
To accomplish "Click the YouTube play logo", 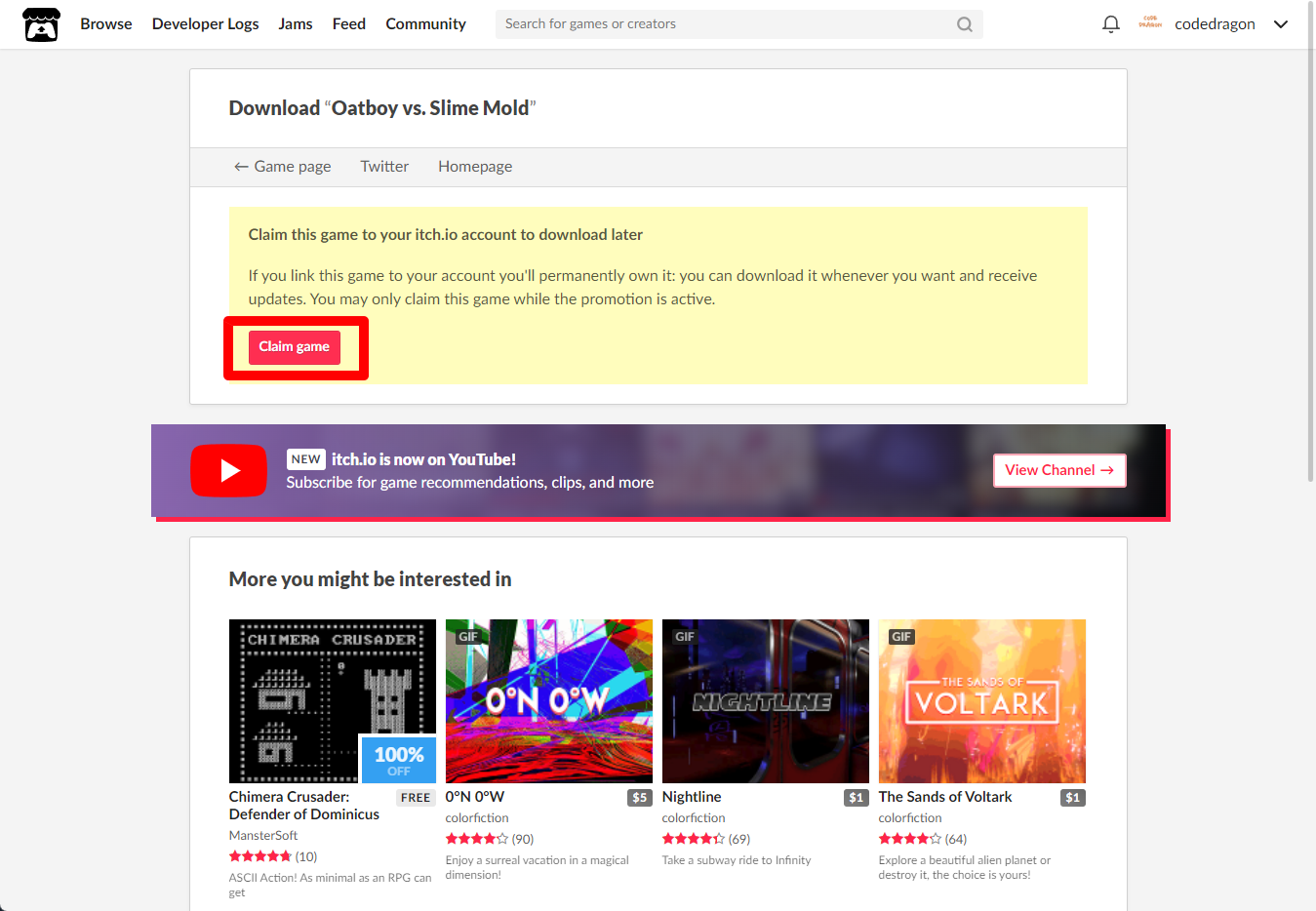I will 228,471.
